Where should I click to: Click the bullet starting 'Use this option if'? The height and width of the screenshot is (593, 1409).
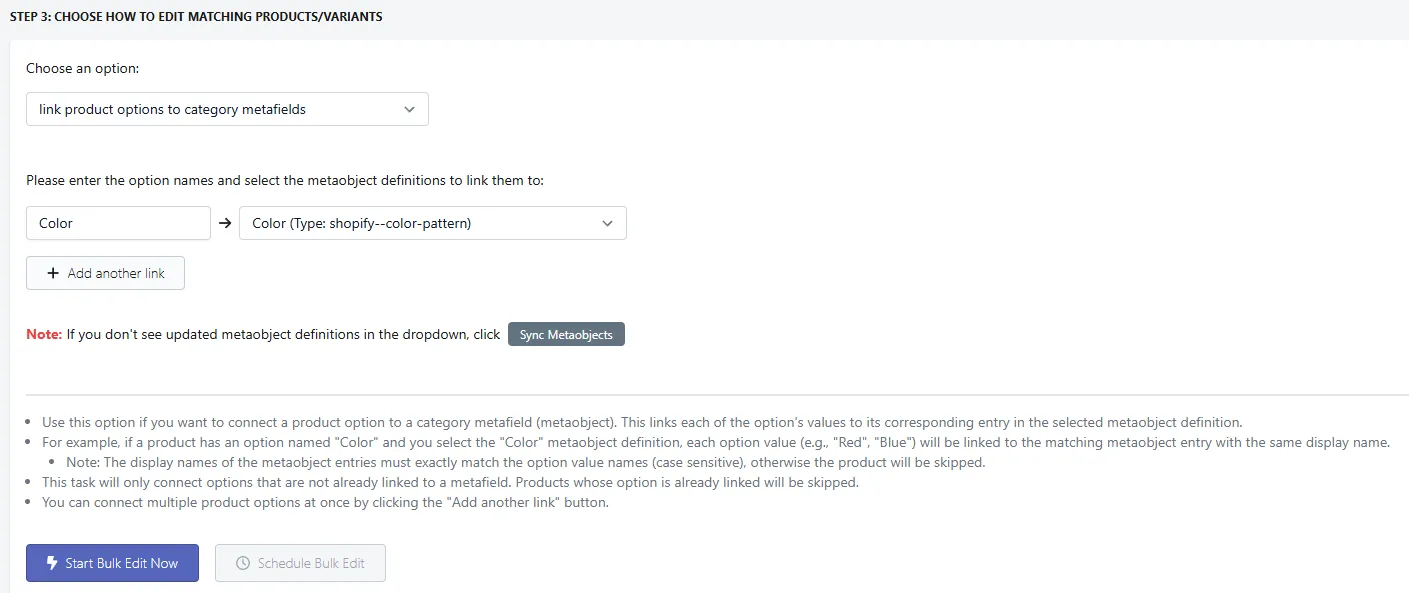[x=641, y=422]
